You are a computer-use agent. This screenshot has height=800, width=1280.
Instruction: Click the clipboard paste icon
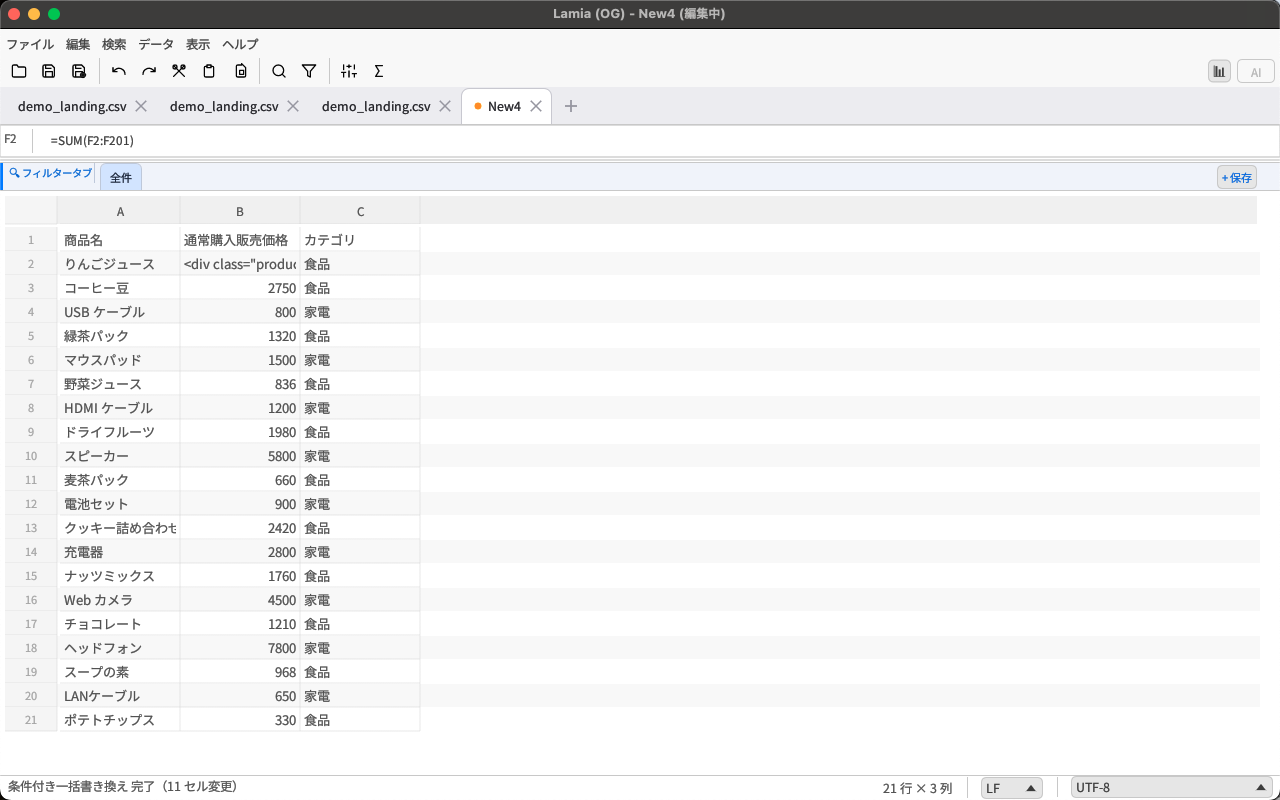tap(209, 71)
